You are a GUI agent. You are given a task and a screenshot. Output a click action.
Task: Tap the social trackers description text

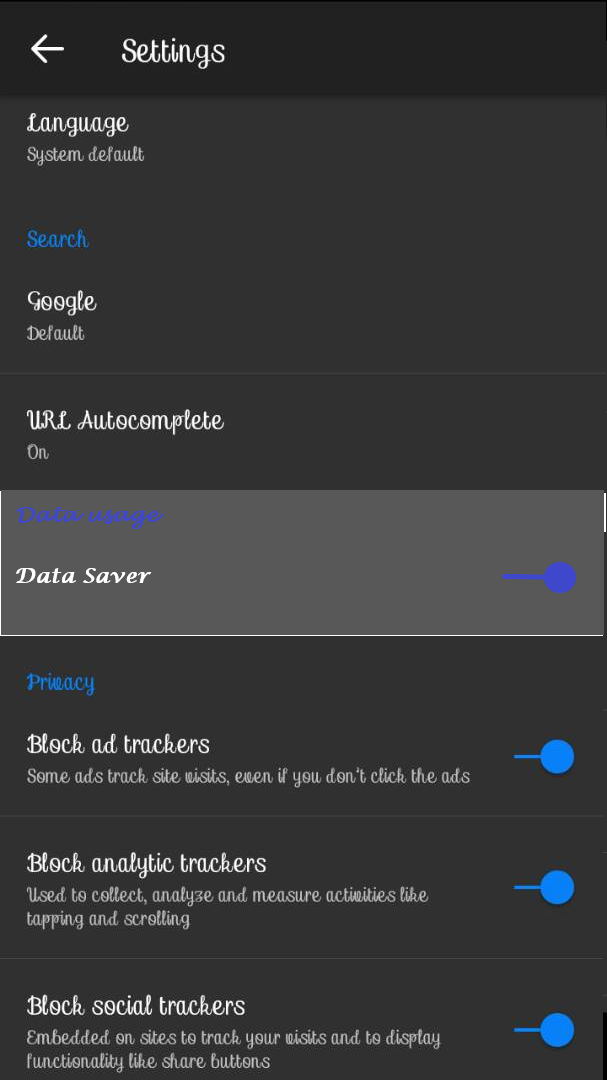pyautogui.click(x=233, y=1049)
